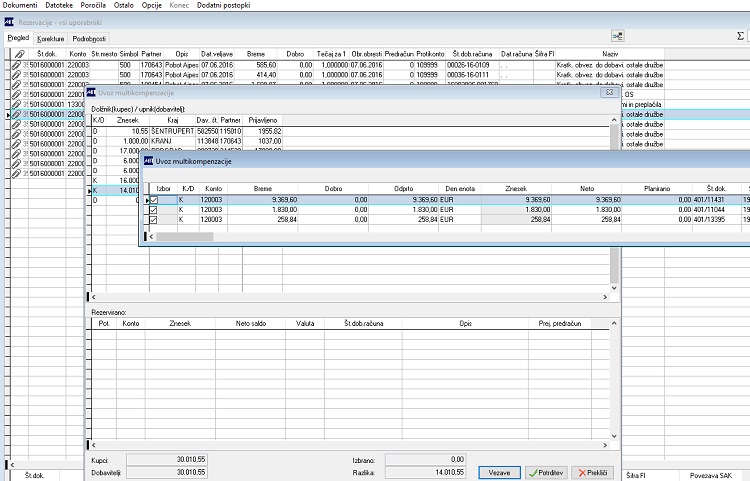Image resolution: width=750 pixels, height=481 pixels.
Task: Uncheck Izbor checkbox for the 9.369,60 row
Action: [154, 200]
